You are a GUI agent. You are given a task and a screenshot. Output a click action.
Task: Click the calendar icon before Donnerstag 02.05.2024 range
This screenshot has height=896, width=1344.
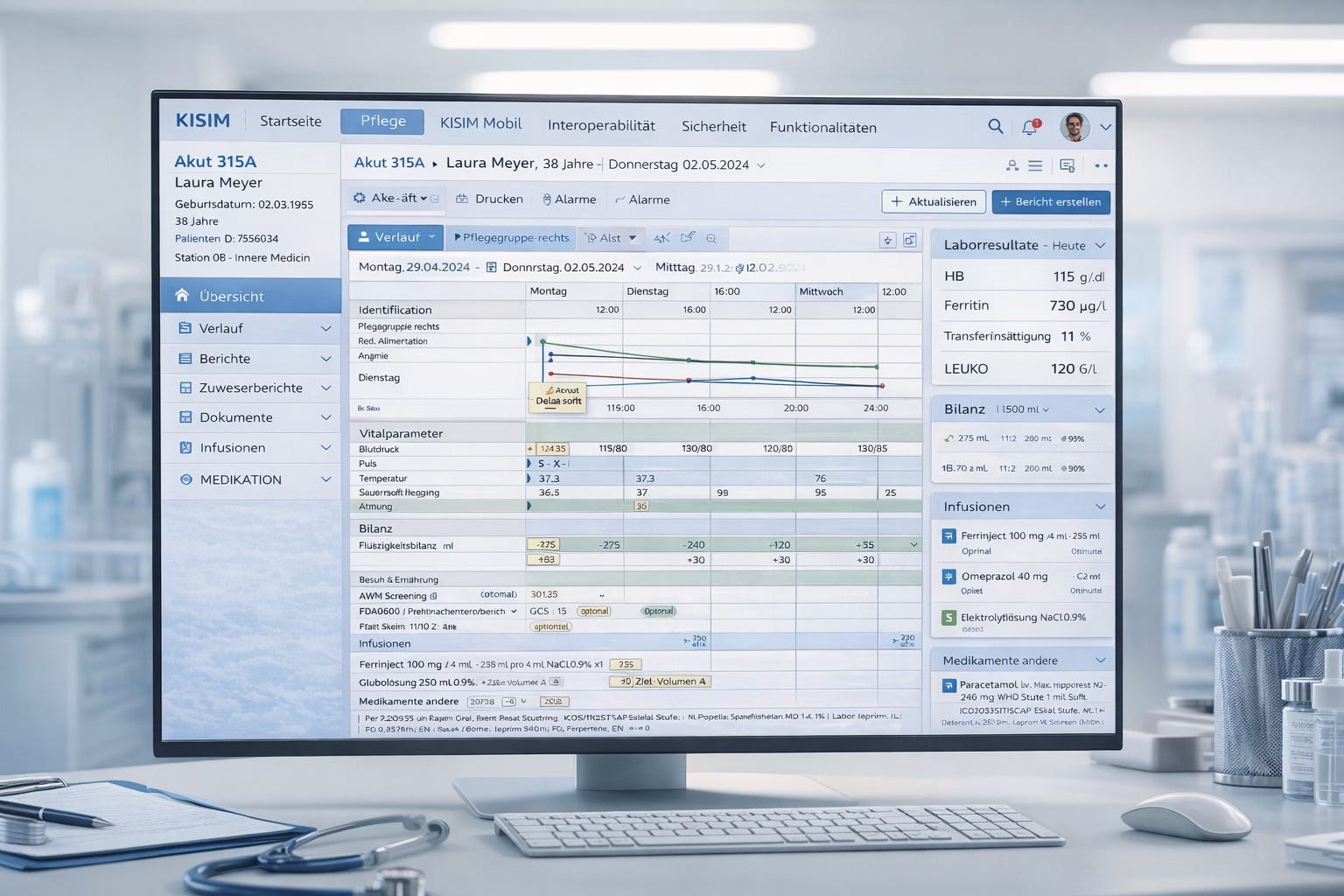[x=492, y=267]
